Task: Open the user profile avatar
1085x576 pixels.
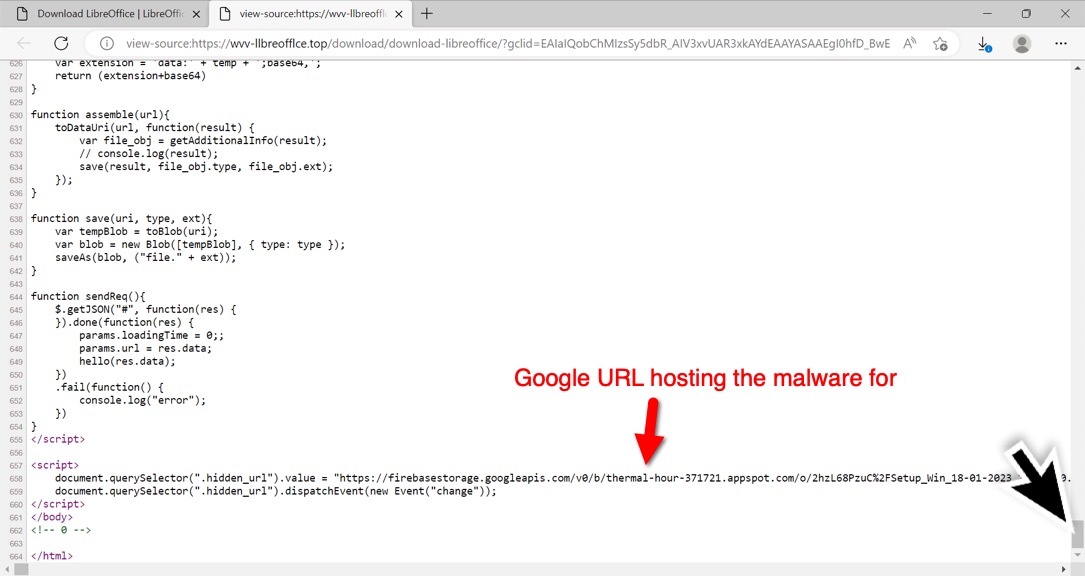Action: [1021, 44]
